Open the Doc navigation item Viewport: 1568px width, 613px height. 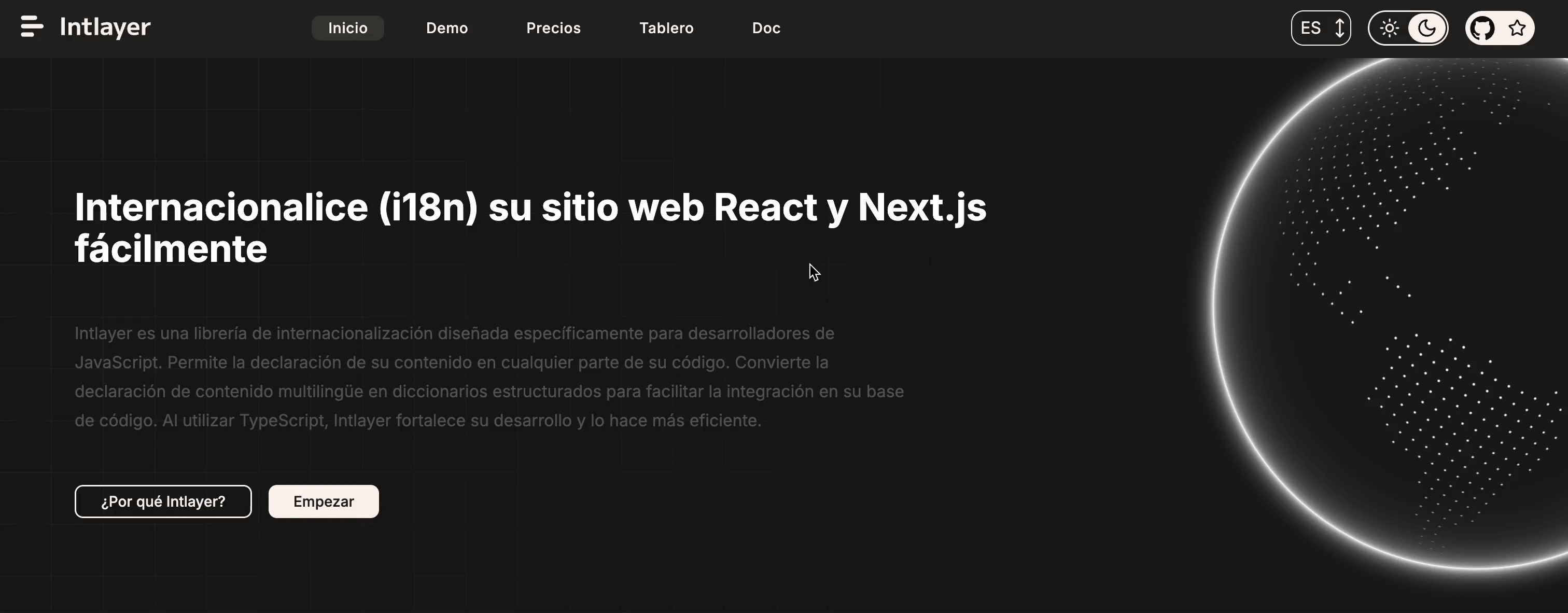[x=766, y=28]
